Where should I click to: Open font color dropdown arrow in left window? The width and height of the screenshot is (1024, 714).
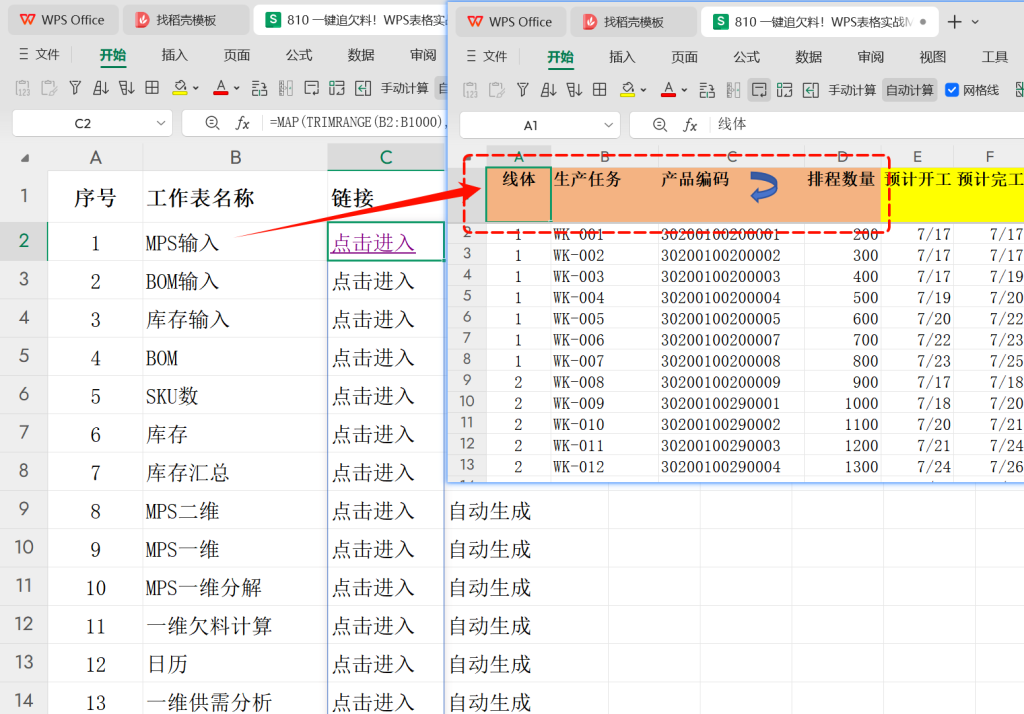(x=236, y=88)
